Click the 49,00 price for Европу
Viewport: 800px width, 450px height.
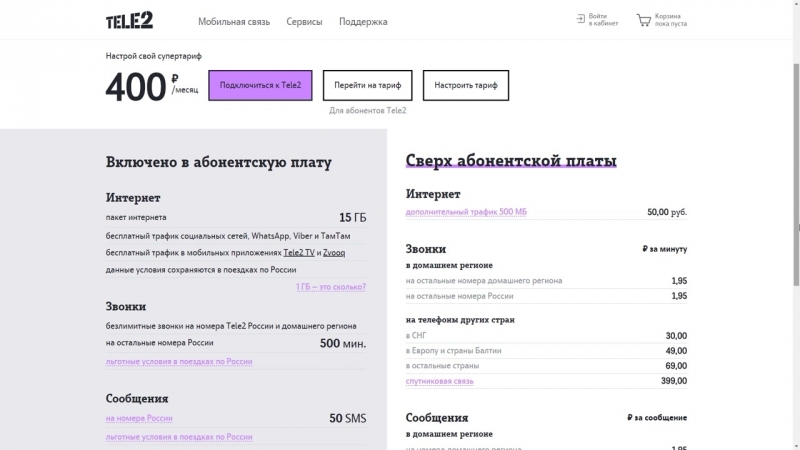(676, 351)
